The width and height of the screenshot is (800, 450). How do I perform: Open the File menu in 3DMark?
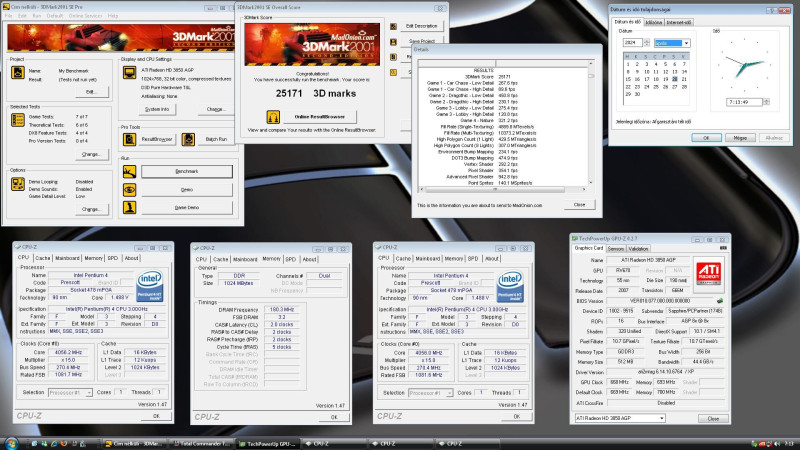pos(8,16)
